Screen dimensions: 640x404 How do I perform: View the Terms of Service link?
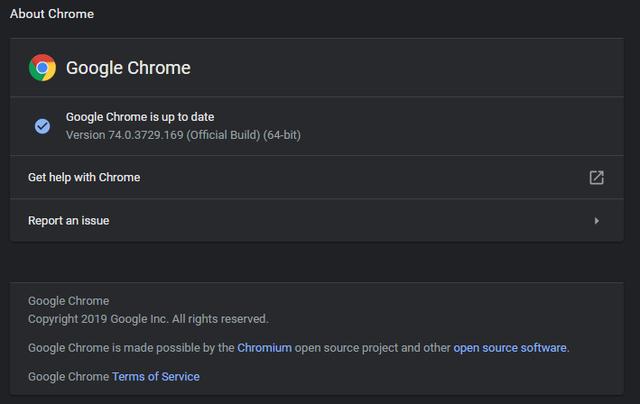pos(156,376)
